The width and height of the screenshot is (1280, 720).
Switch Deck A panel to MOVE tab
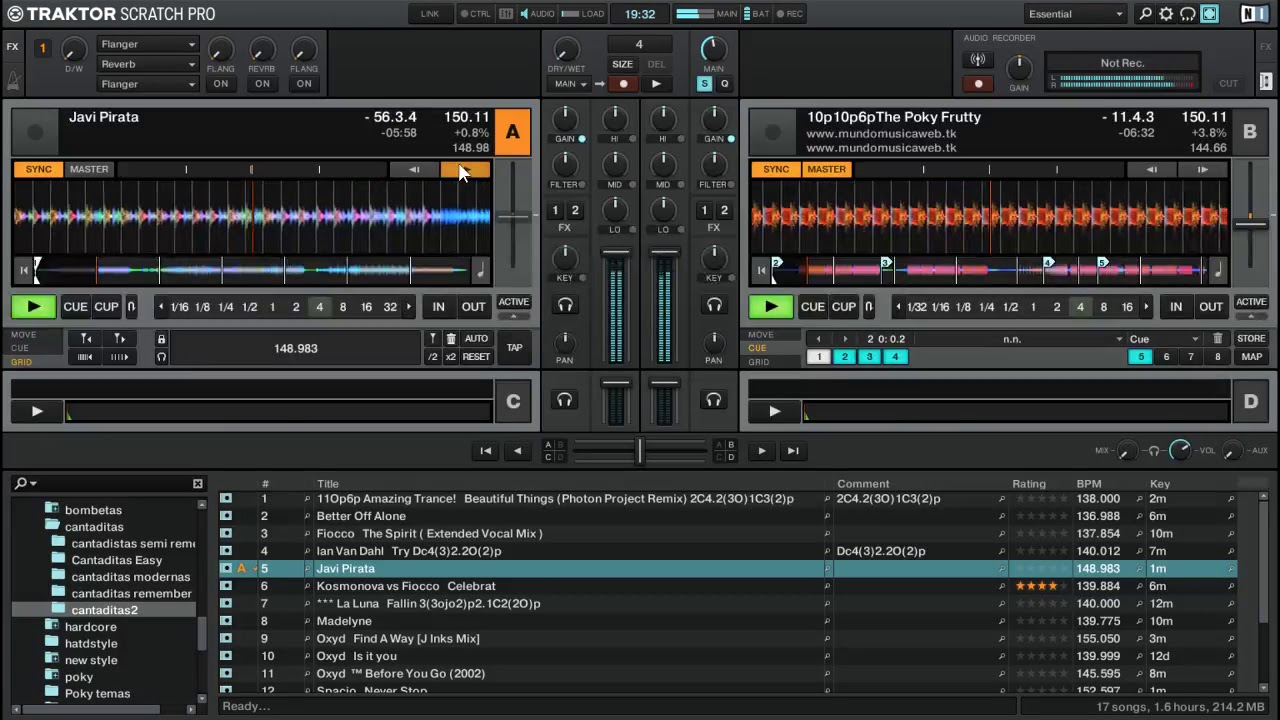pos(23,335)
